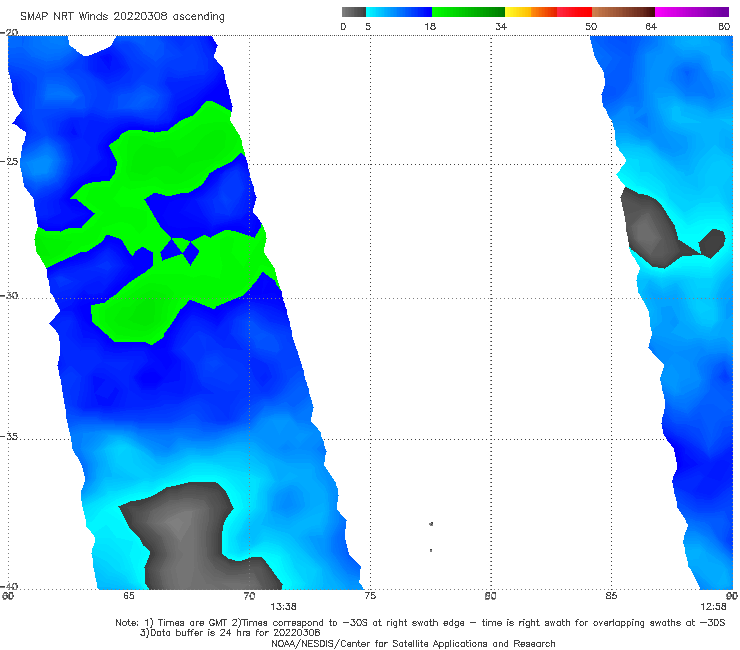Click the color bar label '50'
The image size is (740, 650).
pyautogui.click(x=591, y=26)
